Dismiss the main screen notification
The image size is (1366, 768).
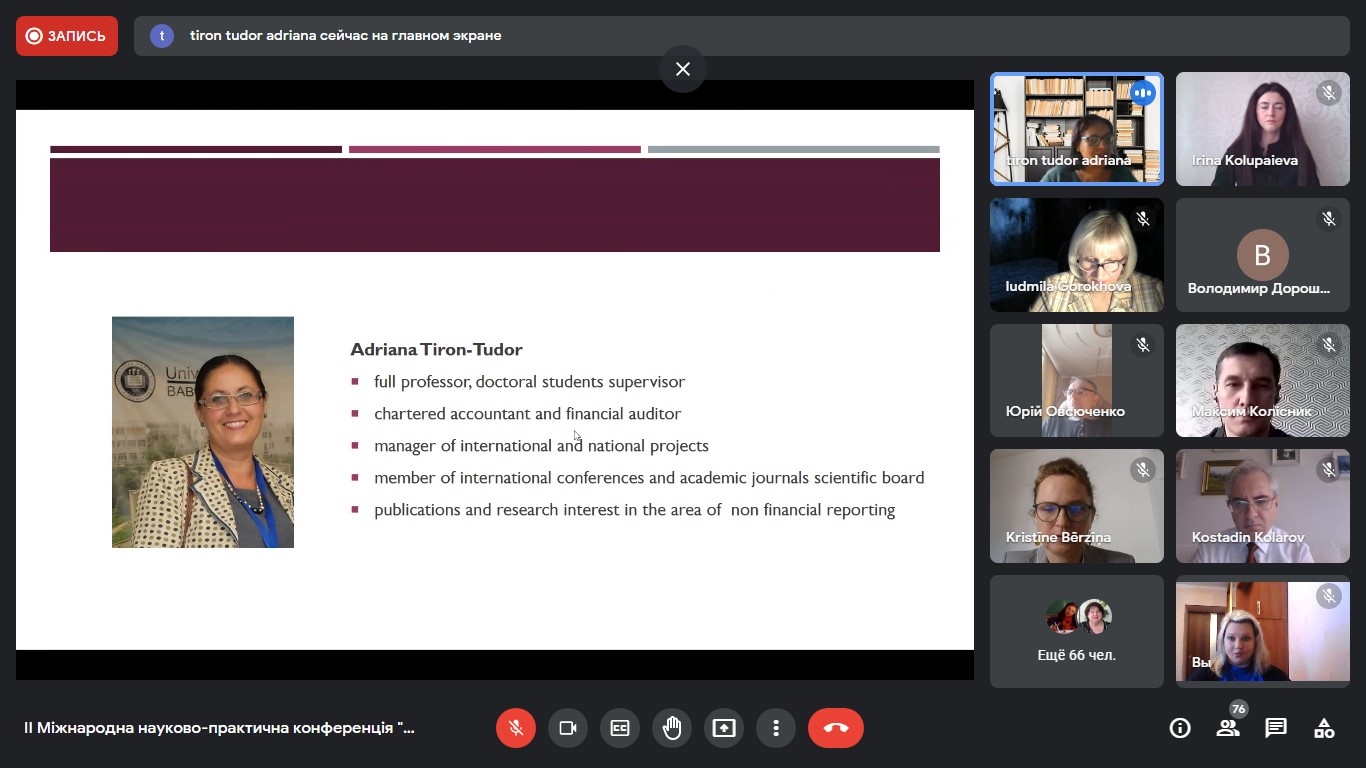pos(683,69)
